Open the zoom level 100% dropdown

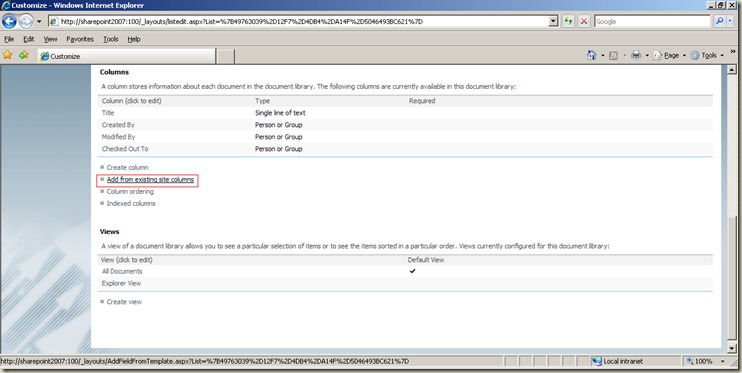705,361
